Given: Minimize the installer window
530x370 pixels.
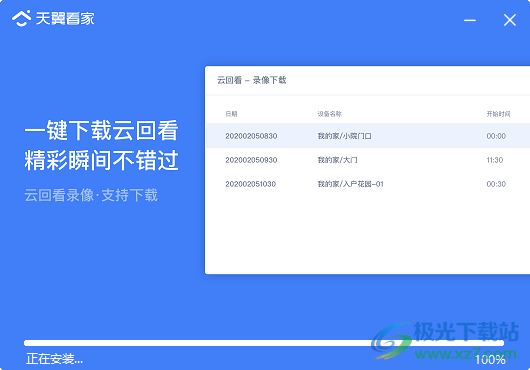Looking at the screenshot, I should (470, 20).
